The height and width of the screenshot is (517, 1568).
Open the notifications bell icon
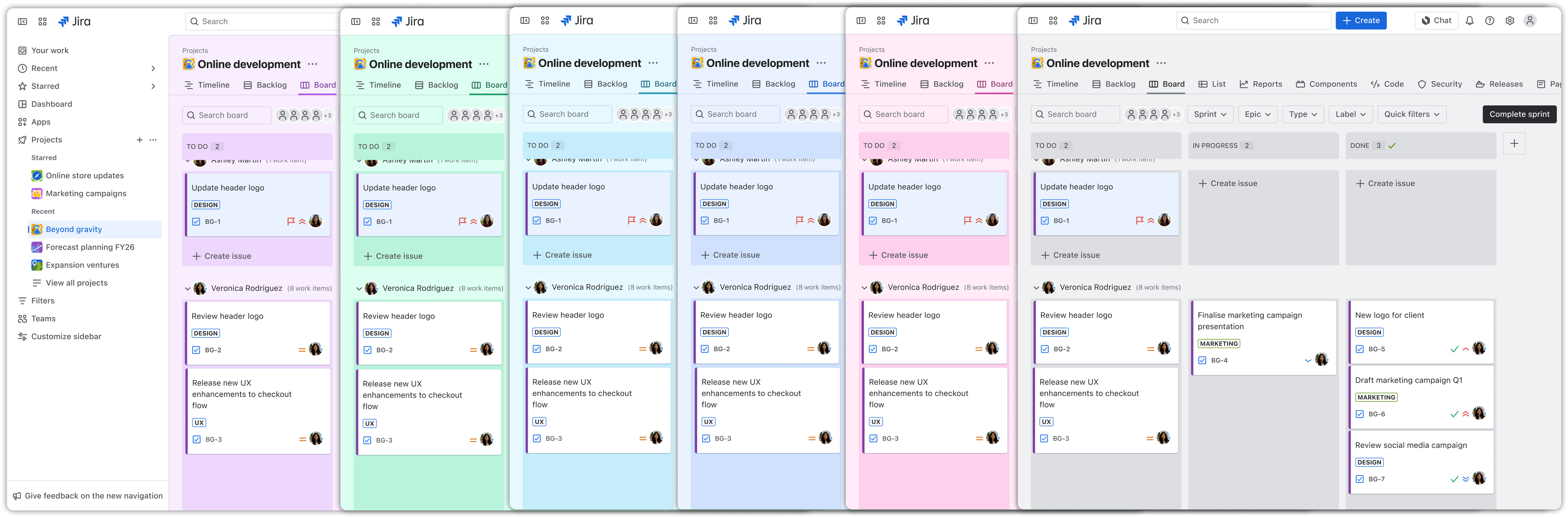pos(1469,20)
